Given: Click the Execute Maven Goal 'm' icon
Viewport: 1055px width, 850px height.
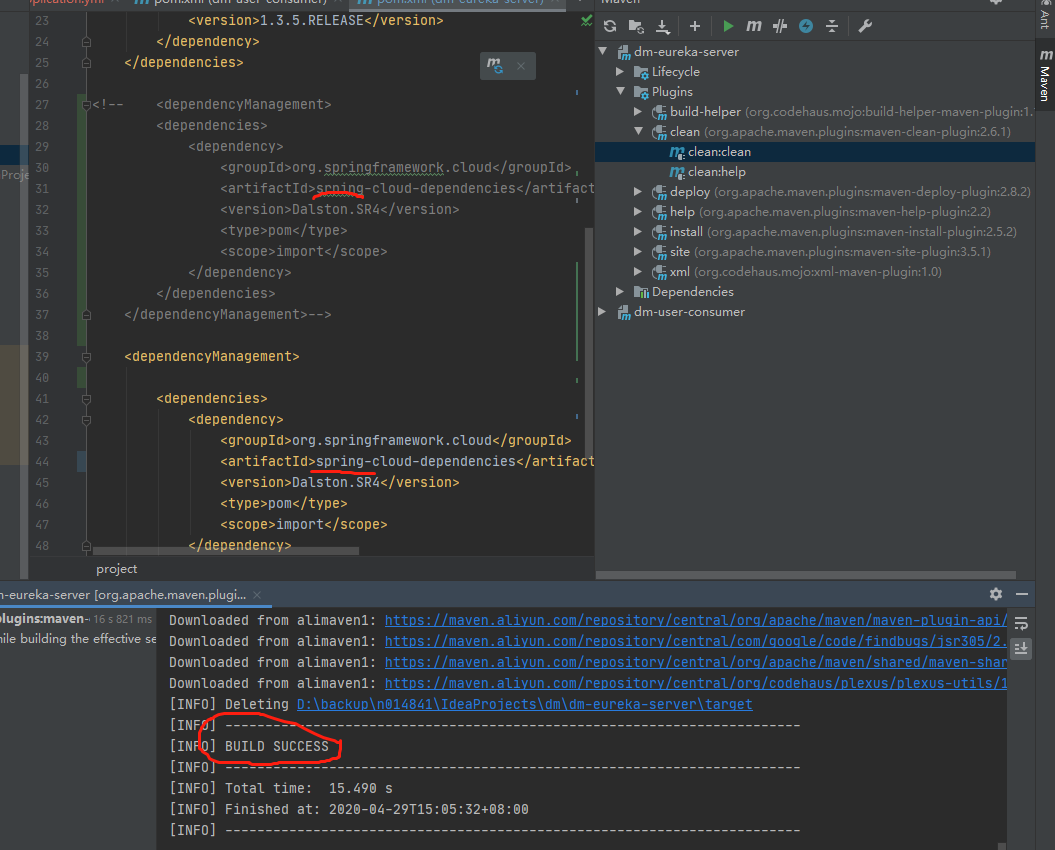Looking at the screenshot, I should [754, 26].
